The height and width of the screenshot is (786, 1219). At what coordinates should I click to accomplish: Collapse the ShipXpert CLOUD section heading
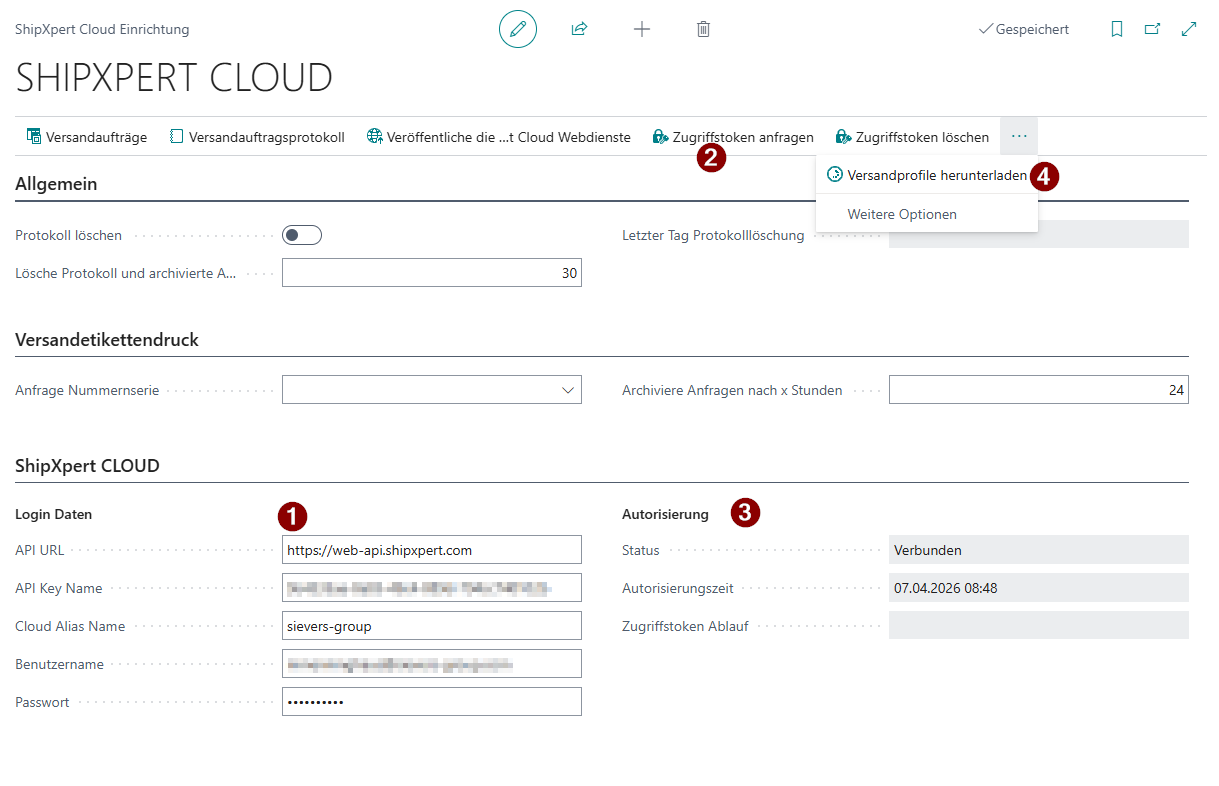point(88,466)
